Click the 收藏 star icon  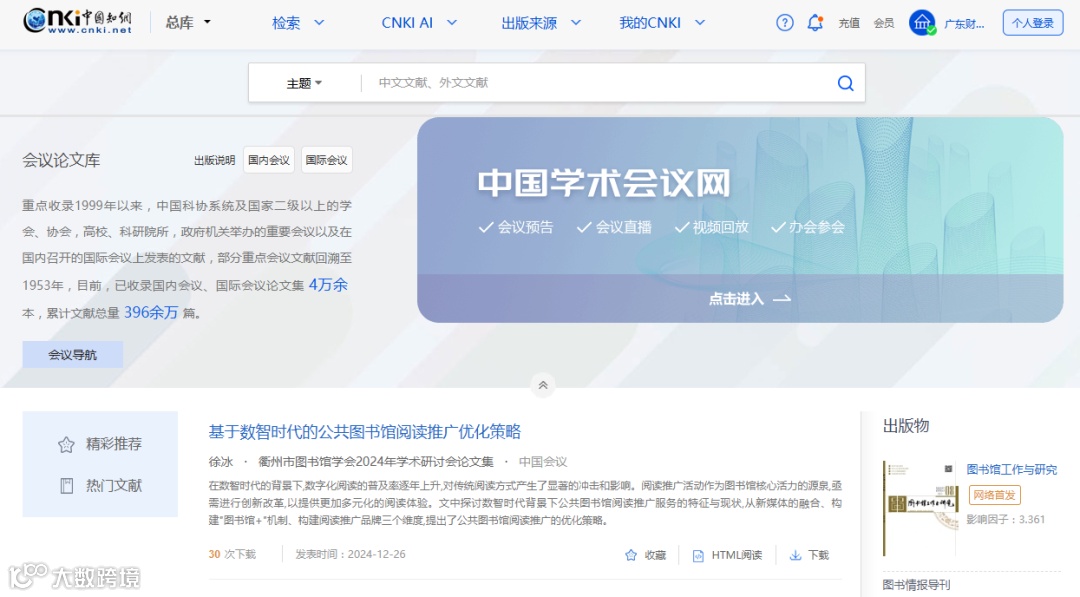click(x=631, y=555)
